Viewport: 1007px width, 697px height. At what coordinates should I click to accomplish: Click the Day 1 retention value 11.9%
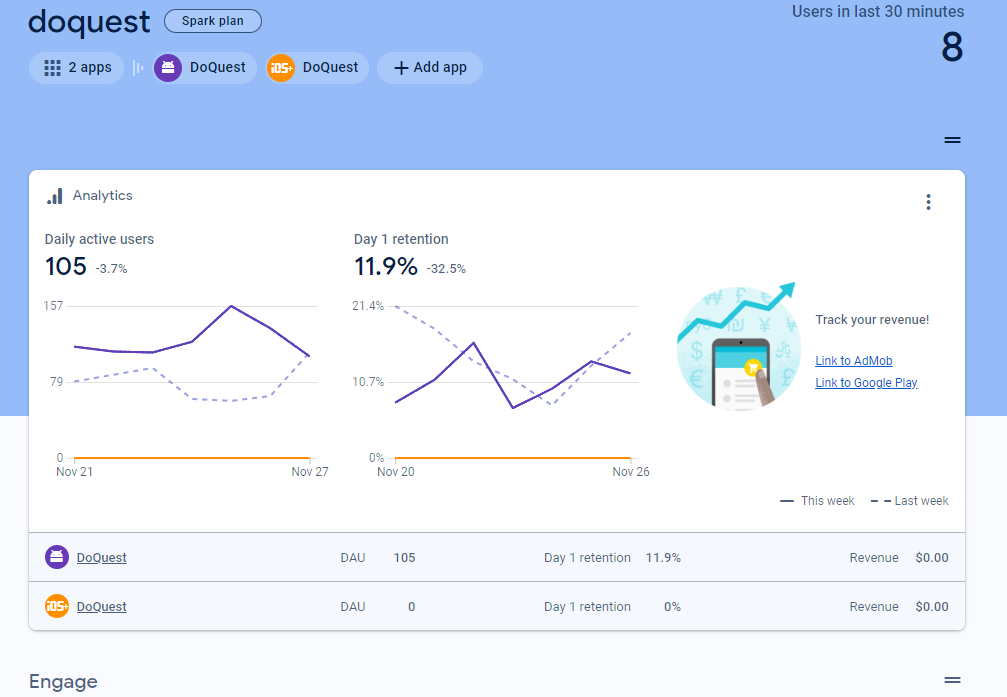pyautogui.click(x=385, y=266)
